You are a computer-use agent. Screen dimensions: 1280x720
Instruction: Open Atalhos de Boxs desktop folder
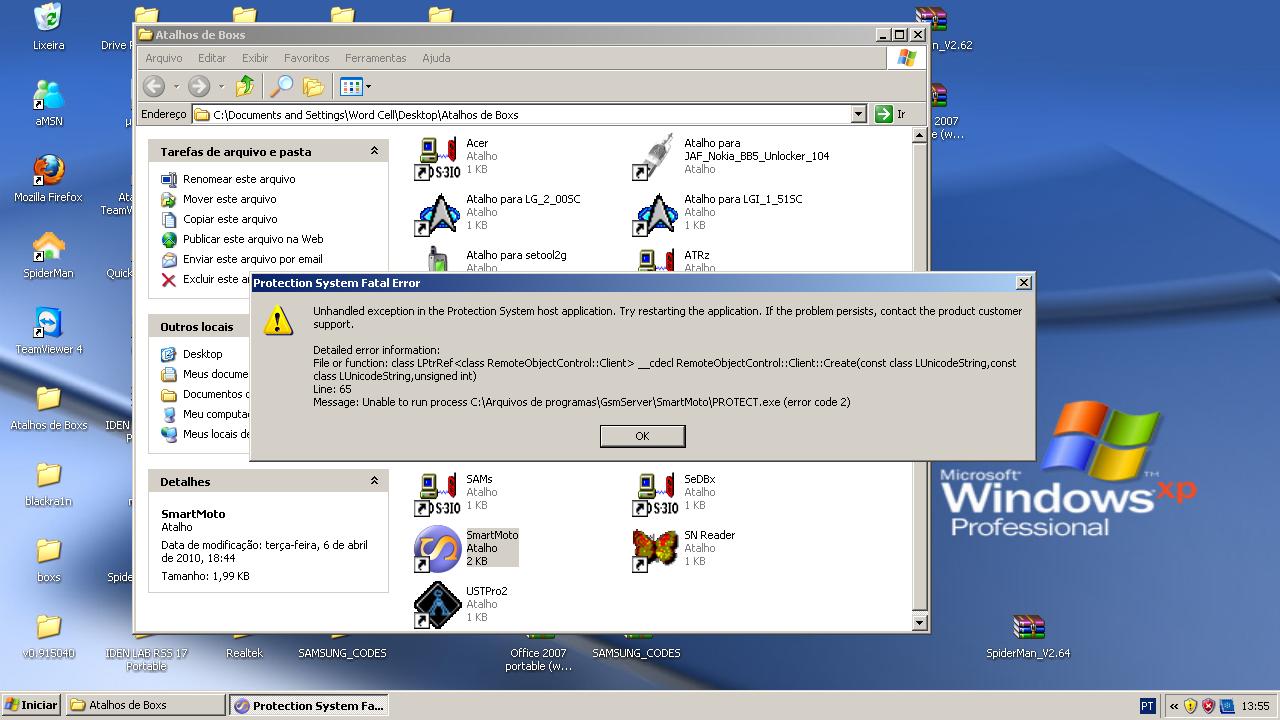click(48, 407)
